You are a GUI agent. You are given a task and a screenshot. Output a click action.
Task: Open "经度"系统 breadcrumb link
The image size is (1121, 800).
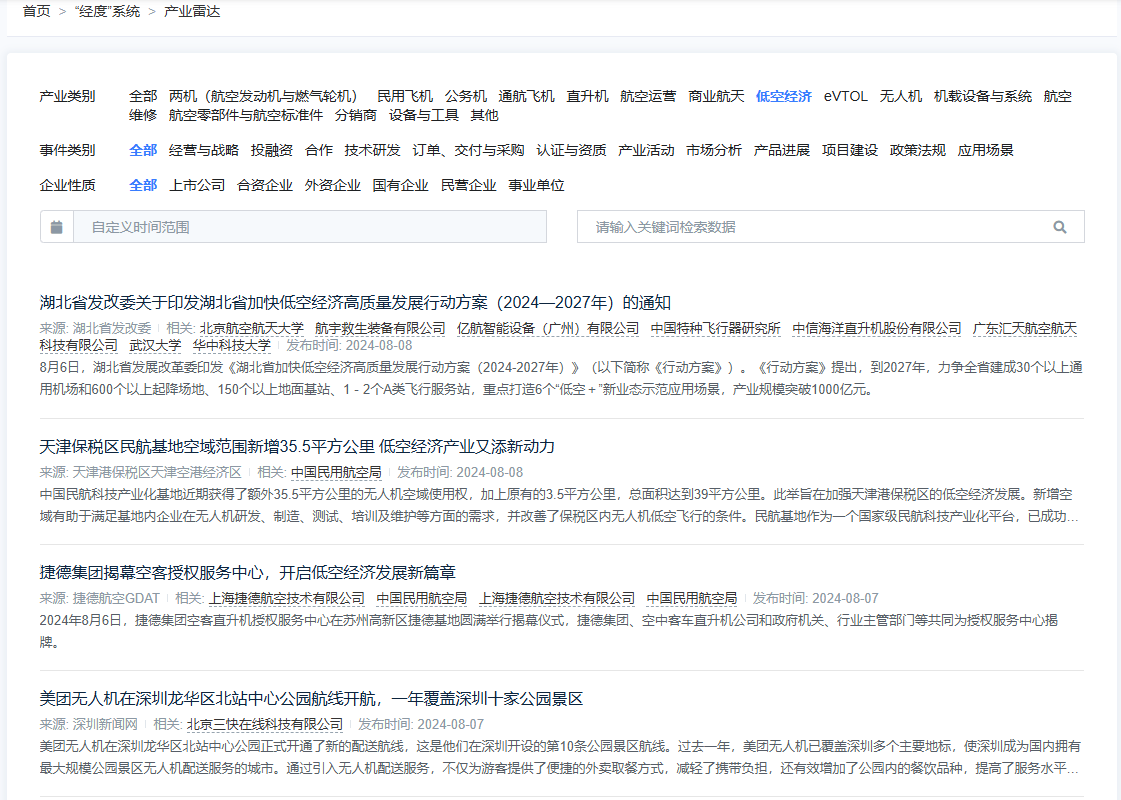coord(107,11)
